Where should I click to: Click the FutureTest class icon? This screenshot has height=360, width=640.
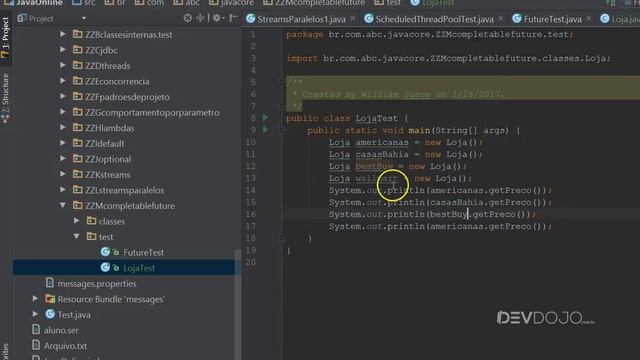pos(105,252)
